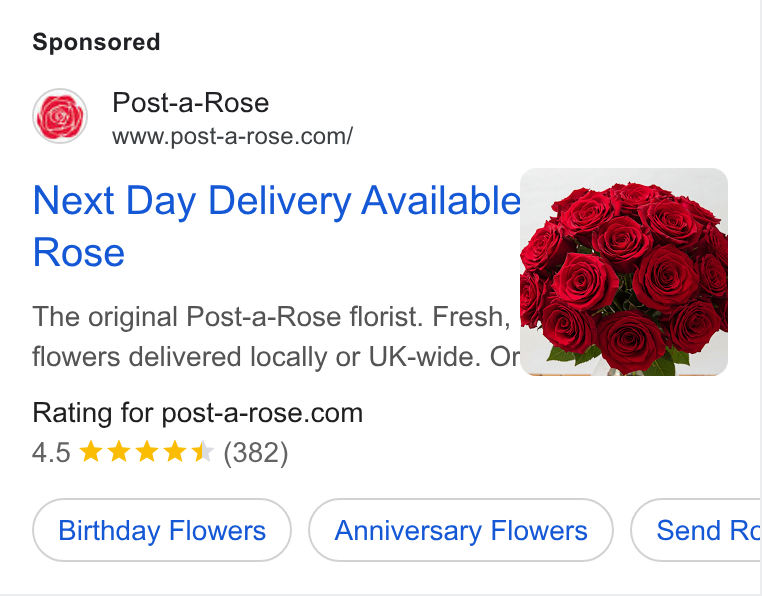Open the Next Day Delivery Available headline
Screen dimensions: 762x596
[277, 200]
